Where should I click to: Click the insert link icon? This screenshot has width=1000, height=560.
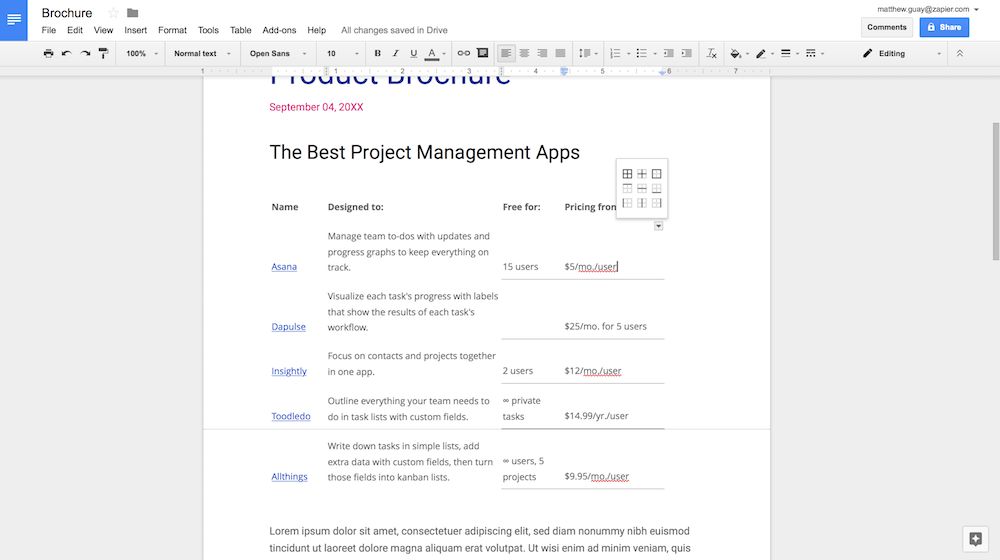[x=463, y=54]
